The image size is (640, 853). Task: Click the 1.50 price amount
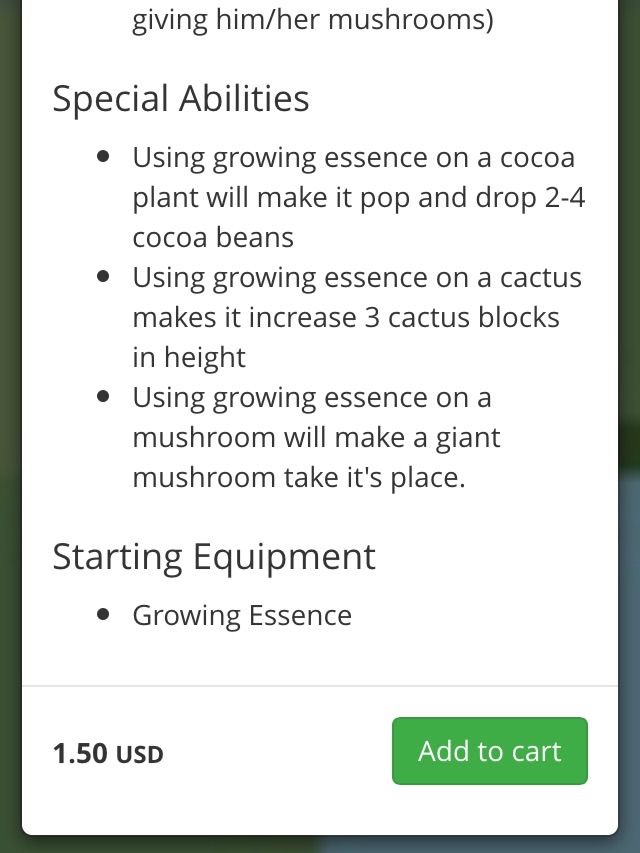point(80,753)
